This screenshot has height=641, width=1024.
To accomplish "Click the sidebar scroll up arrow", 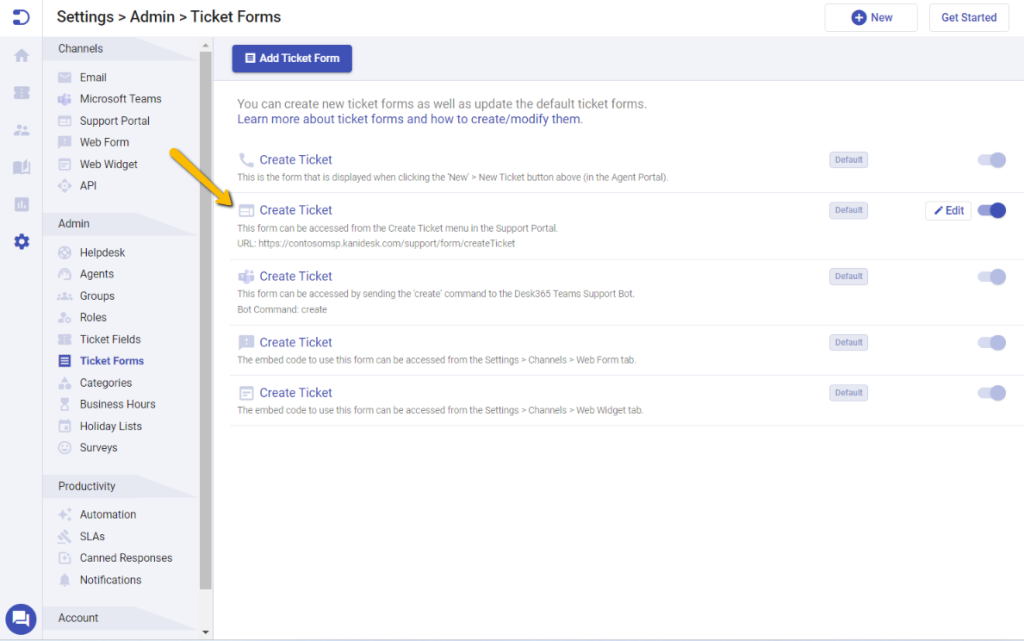I will (206, 46).
